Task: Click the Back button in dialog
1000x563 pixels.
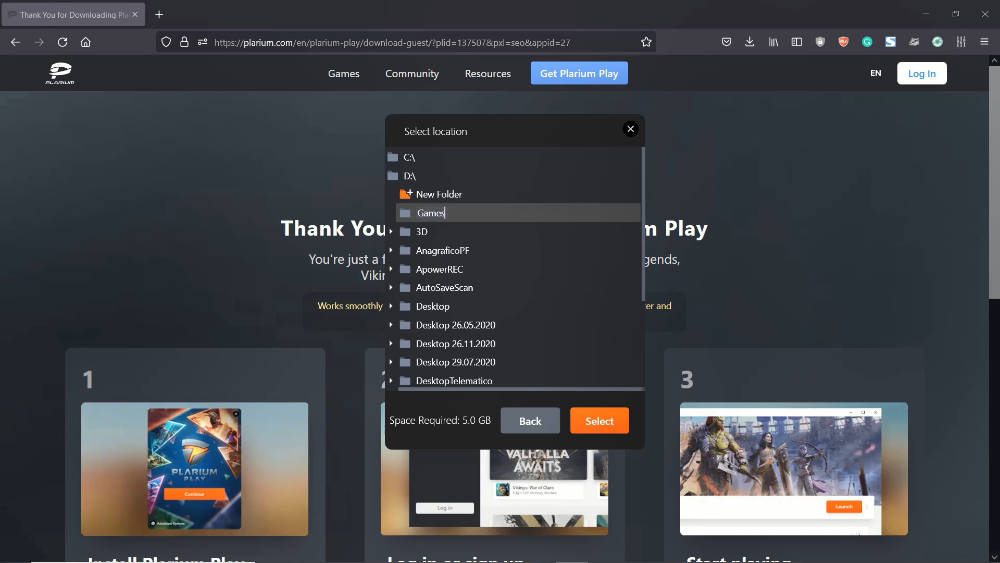Action: click(530, 421)
